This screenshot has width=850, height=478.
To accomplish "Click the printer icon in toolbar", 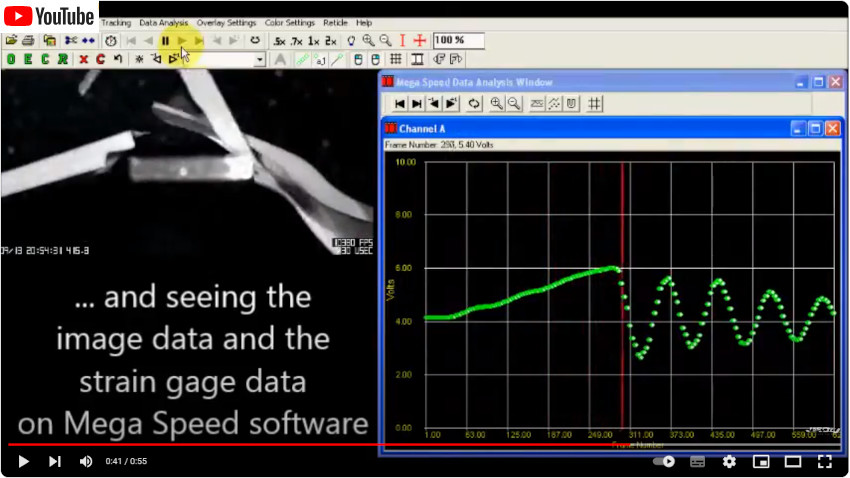I will pos(28,40).
